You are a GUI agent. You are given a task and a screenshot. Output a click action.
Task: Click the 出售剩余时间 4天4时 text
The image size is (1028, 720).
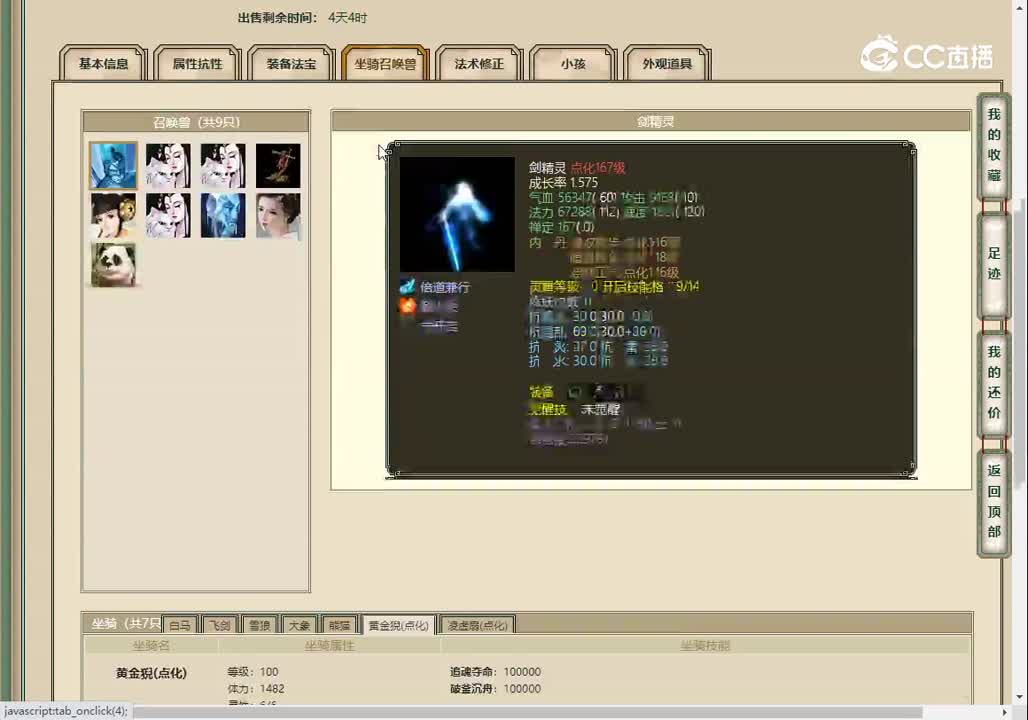pyautogui.click(x=302, y=18)
